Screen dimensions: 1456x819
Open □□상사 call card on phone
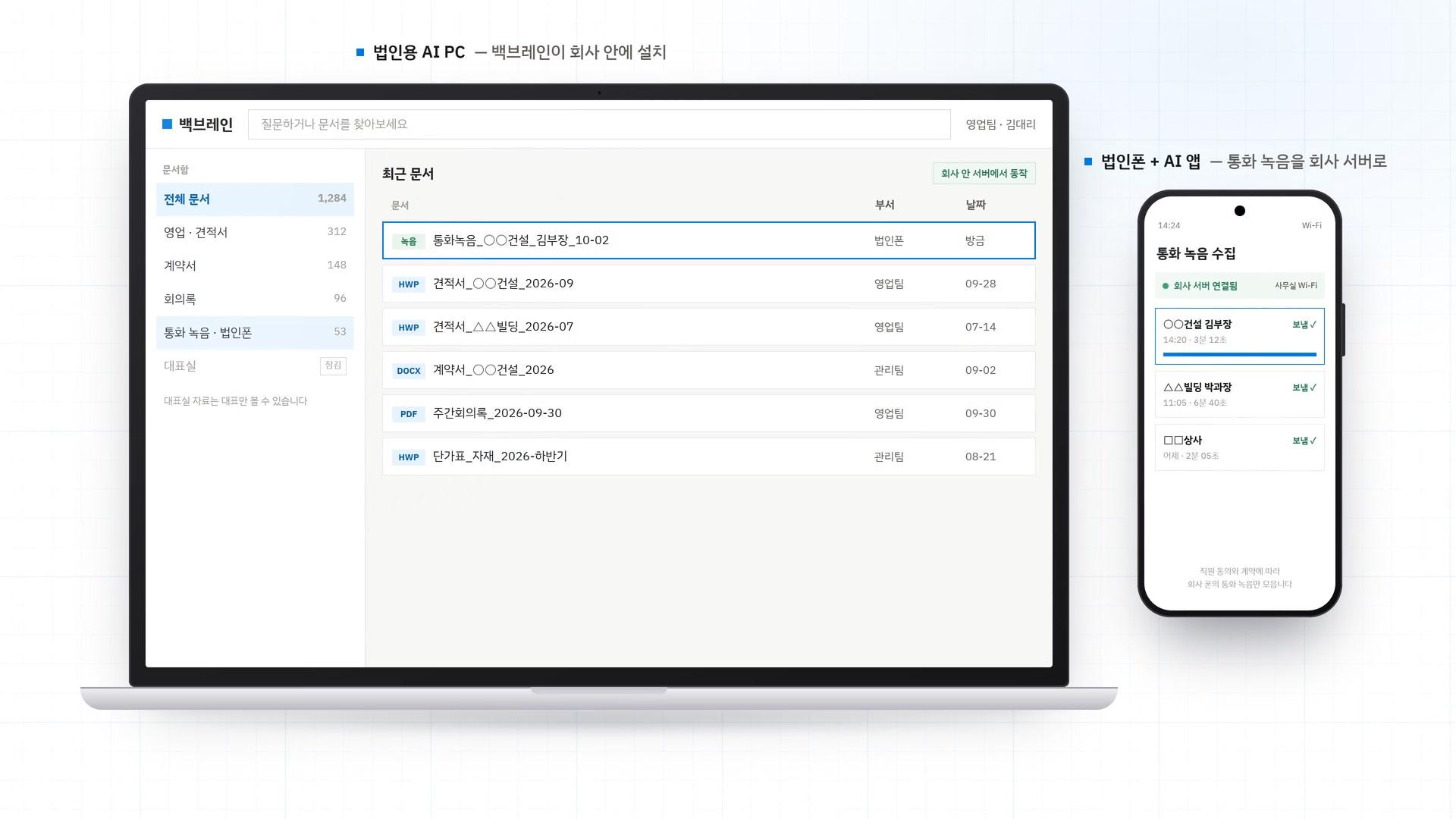pos(1240,447)
